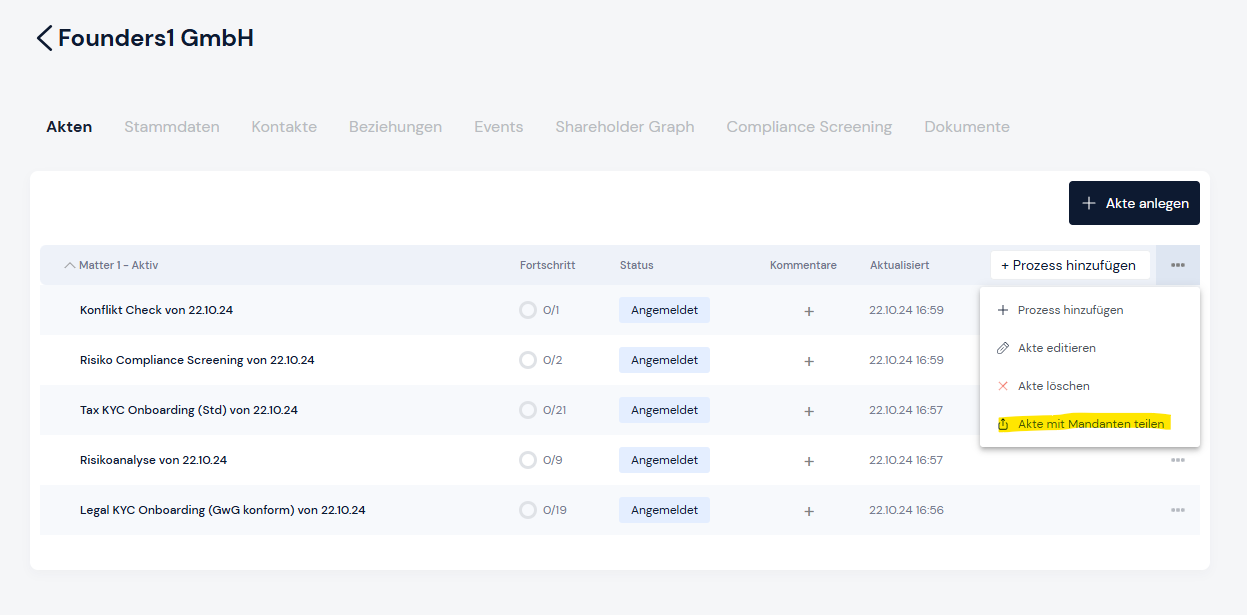Click the Fortschritt column header
The width and height of the screenshot is (1247, 615).
coord(548,265)
